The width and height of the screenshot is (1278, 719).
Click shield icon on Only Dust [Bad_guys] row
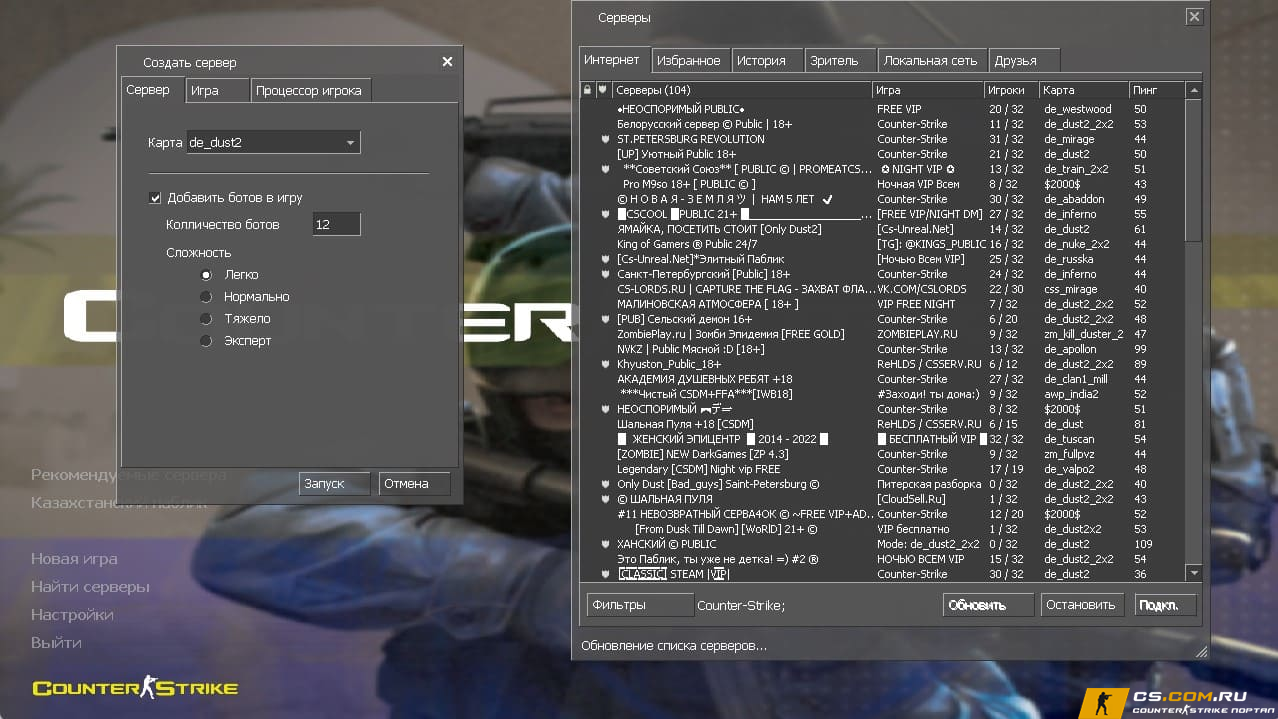click(x=605, y=484)
